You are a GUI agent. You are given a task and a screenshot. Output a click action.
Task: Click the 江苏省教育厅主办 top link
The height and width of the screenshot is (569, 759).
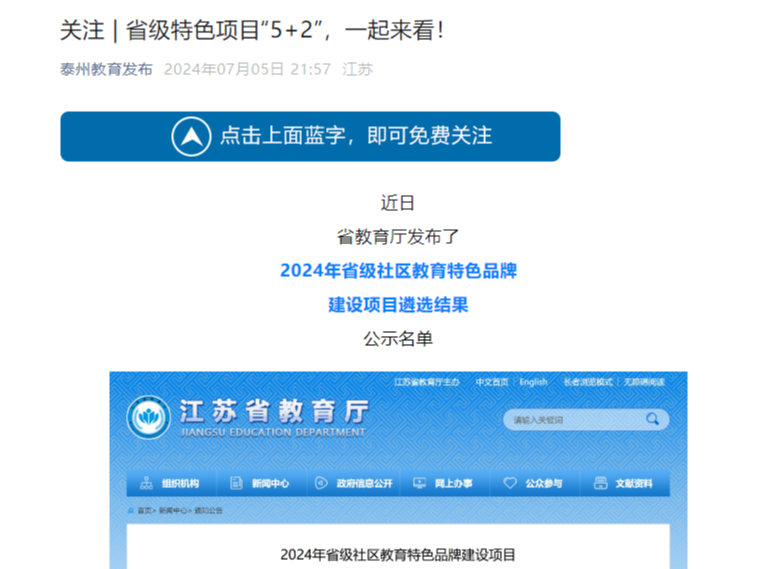point(427,382)
